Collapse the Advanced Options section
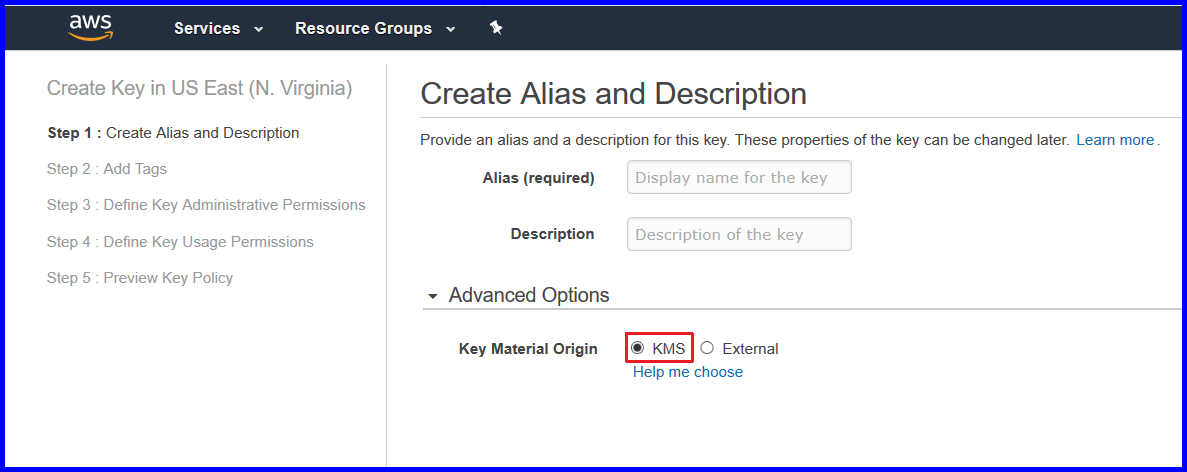 tap(519, 295)
